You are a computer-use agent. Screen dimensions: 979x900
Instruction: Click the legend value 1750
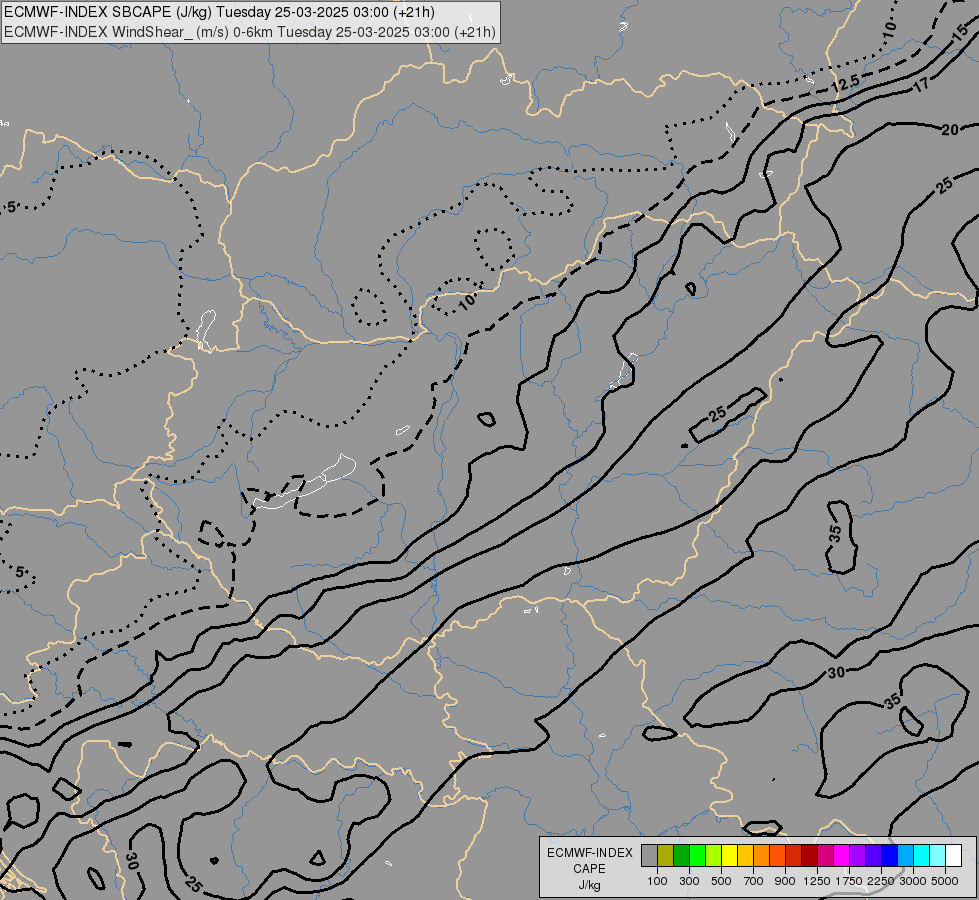849,881
